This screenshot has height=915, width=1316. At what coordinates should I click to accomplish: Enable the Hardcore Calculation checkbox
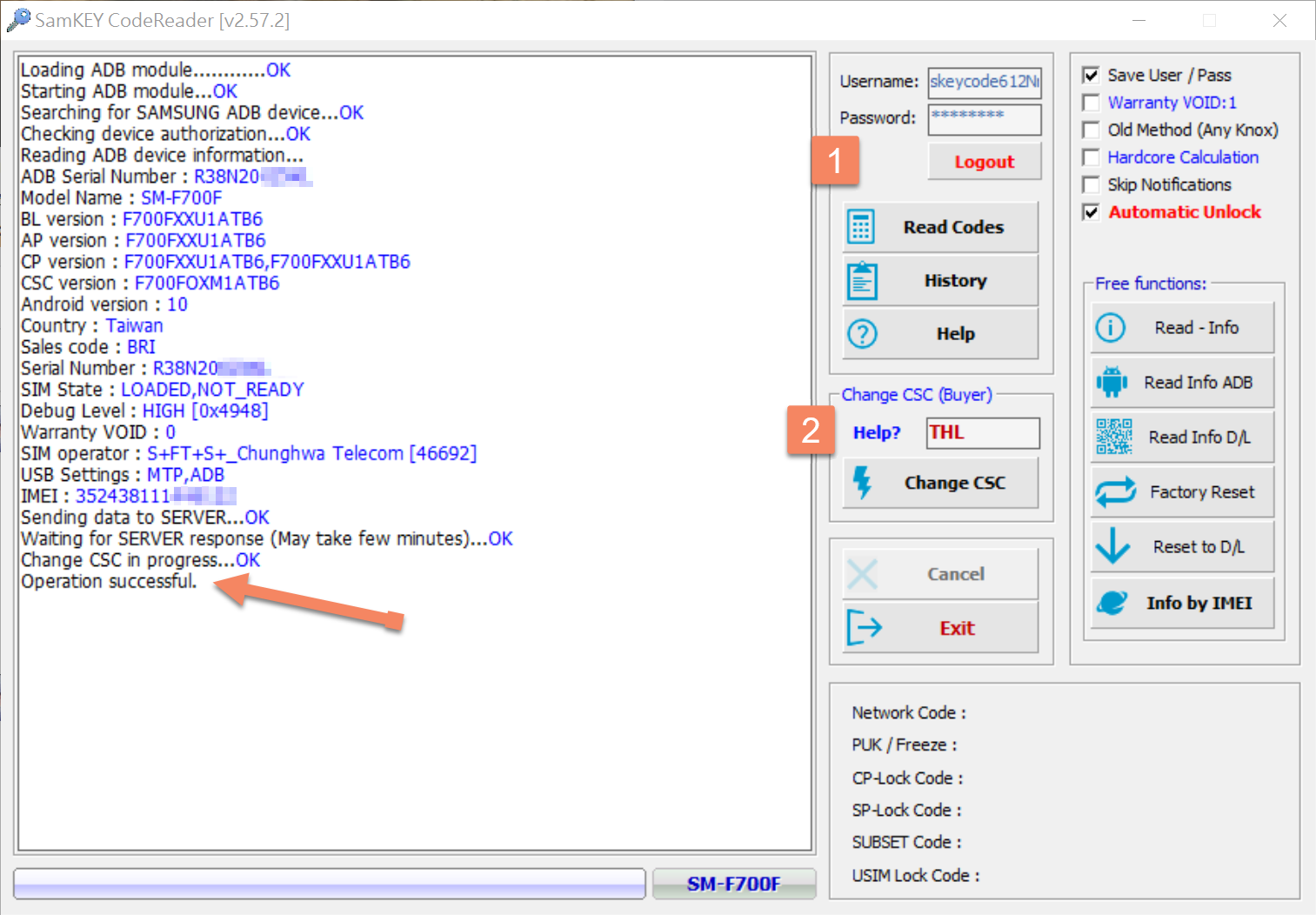(x=1091, y=157)
